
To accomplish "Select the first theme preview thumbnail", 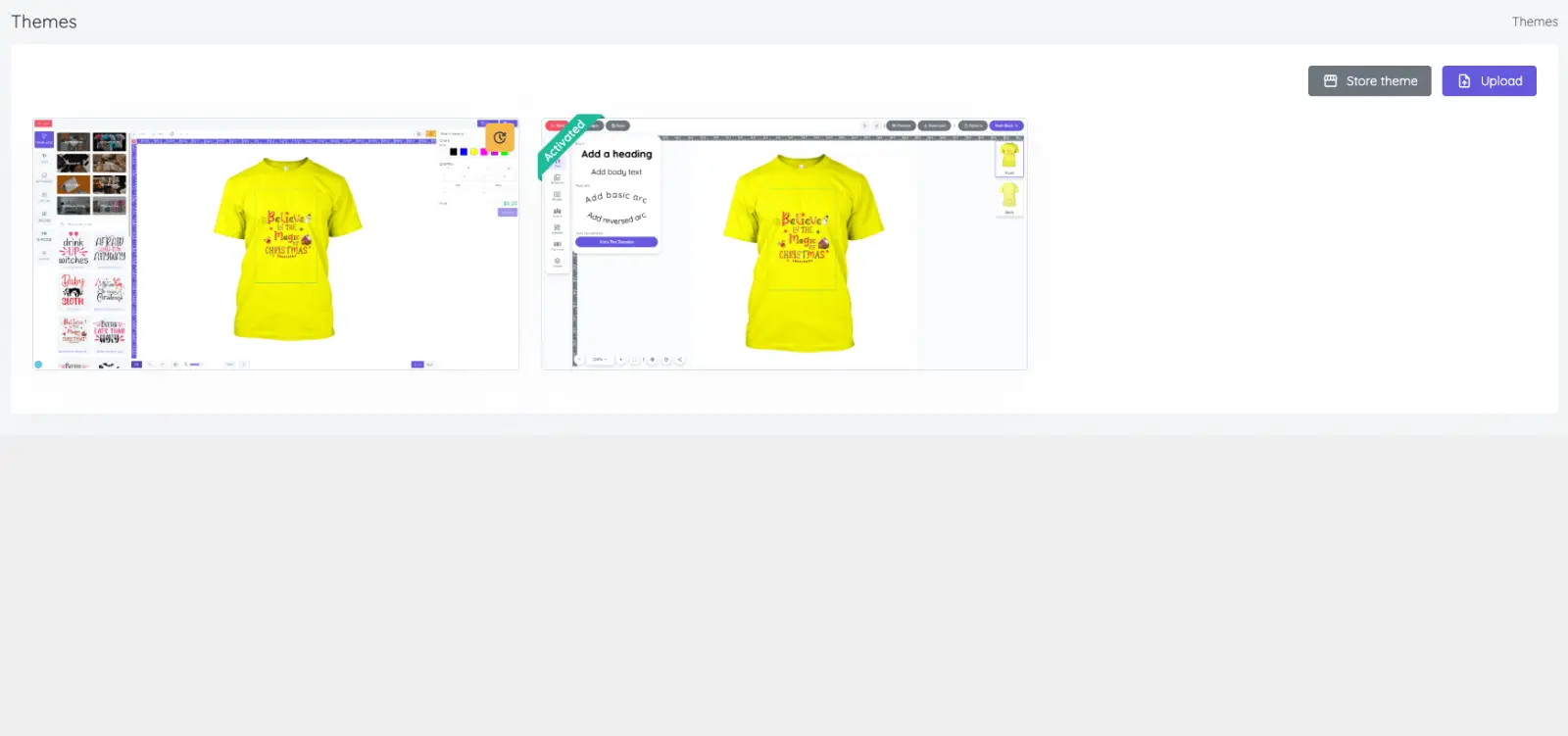I will pyautogui.click(x=276, y=244).
